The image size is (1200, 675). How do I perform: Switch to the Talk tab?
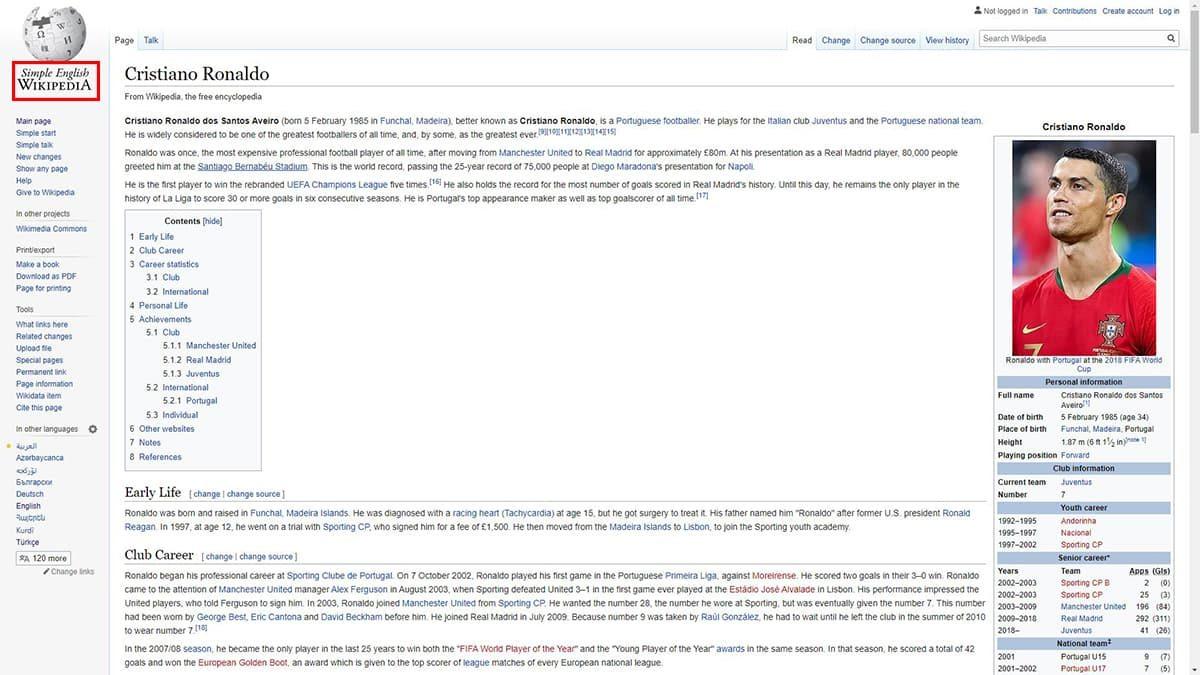coord(150,40)
